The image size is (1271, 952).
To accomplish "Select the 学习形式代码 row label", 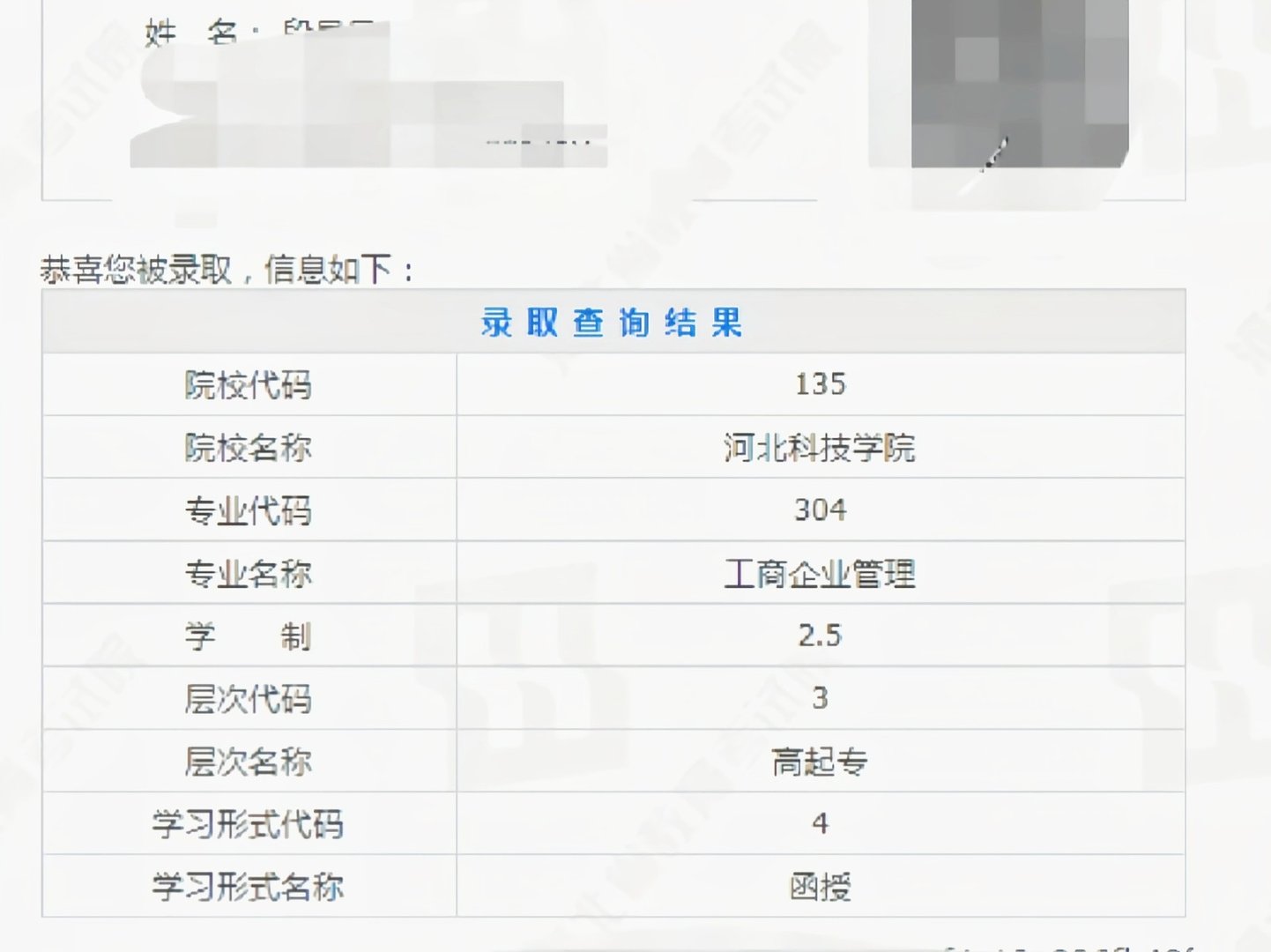I will [x=249, y=825].
